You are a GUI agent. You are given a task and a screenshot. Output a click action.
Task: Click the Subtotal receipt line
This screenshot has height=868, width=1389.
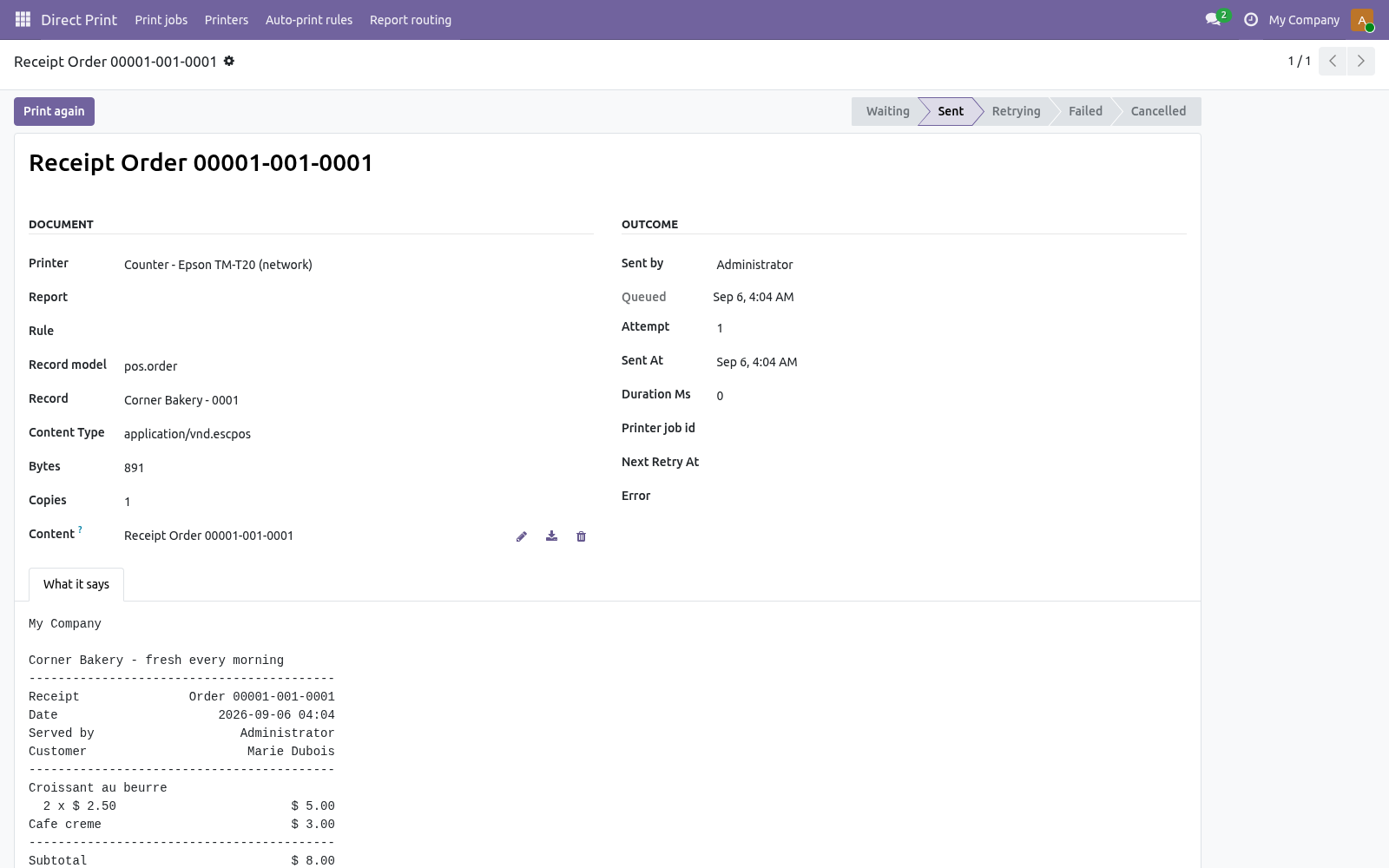click(181, 861)
